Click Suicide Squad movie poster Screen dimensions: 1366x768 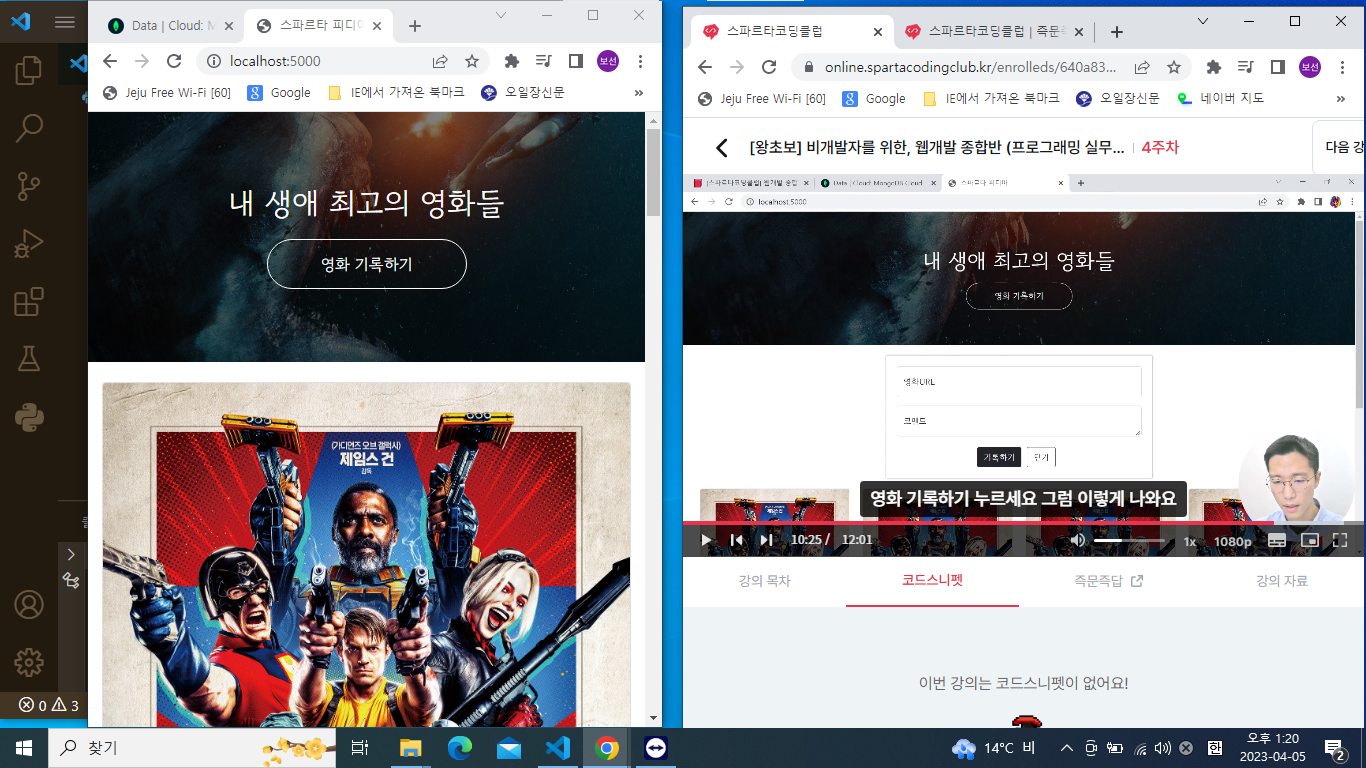pos(367,555)
